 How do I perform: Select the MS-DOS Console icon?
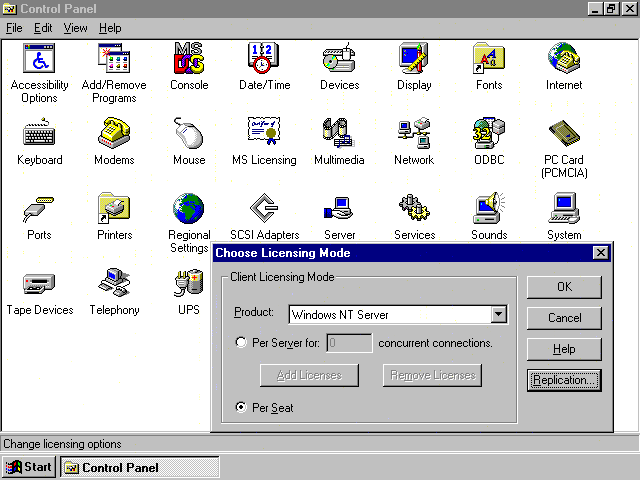189,58
